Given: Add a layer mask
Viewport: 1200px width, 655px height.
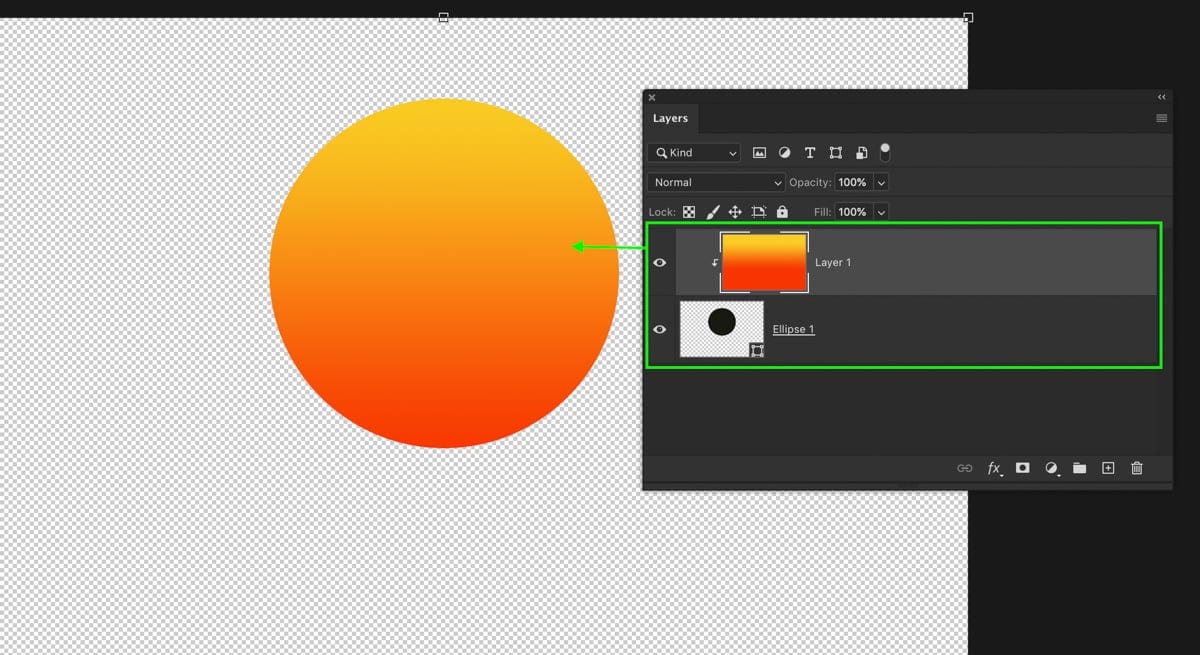Looking at the screenshot, I should (1022, 467).
